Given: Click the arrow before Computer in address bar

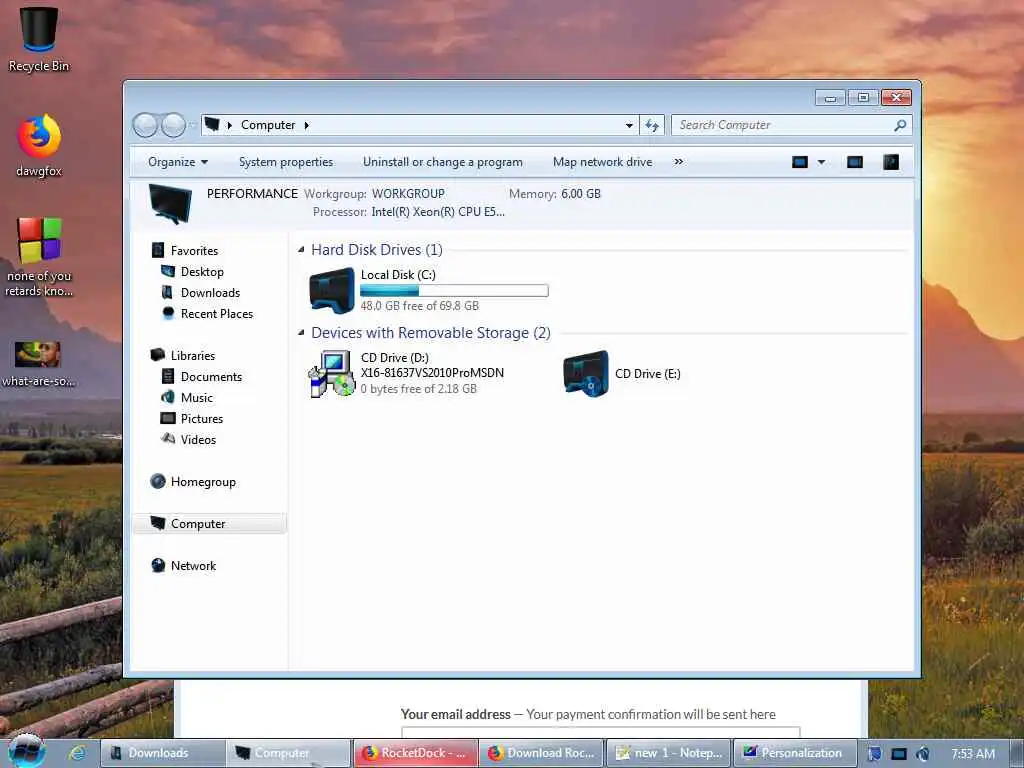Looking at the screenshot, I should 230,125.
